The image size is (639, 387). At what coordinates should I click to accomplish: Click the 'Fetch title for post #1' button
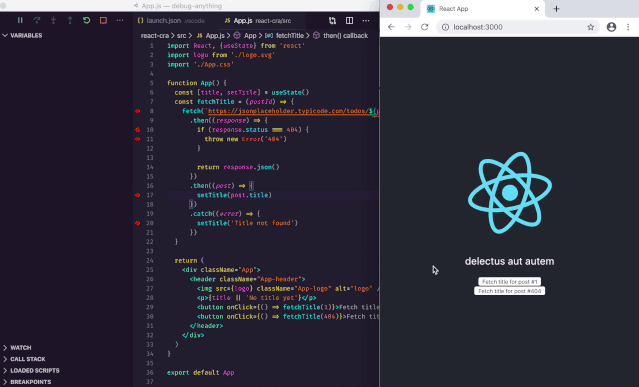click(509, 281)
